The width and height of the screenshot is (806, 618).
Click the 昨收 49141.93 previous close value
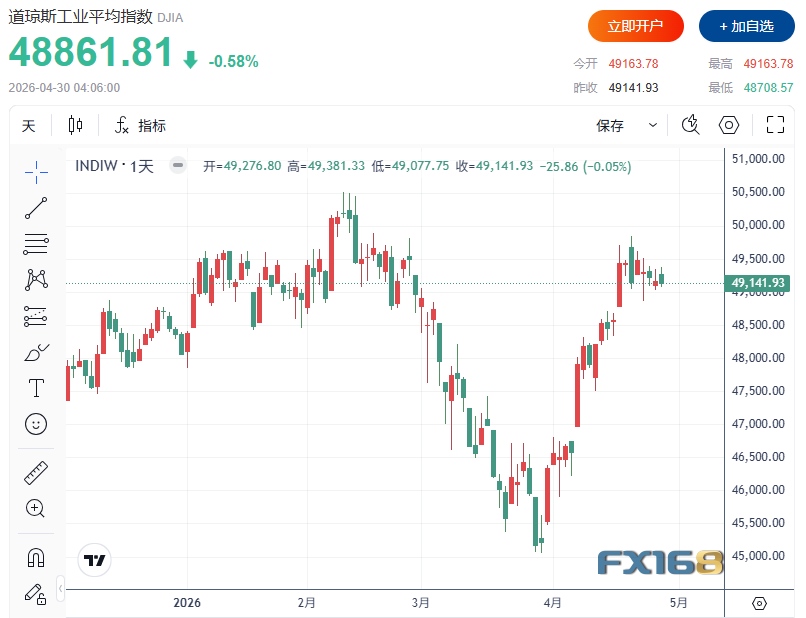click(616, 88)
